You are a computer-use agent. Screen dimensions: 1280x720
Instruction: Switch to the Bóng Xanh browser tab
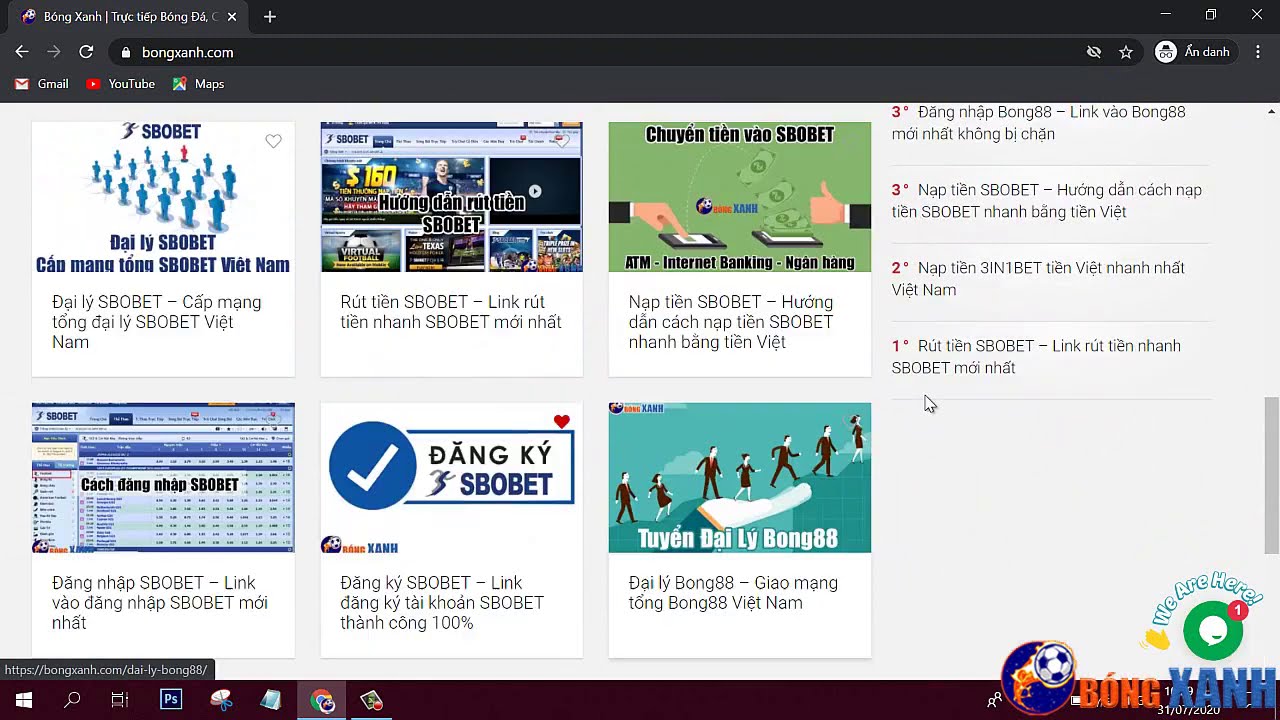(x=128, y=17)
